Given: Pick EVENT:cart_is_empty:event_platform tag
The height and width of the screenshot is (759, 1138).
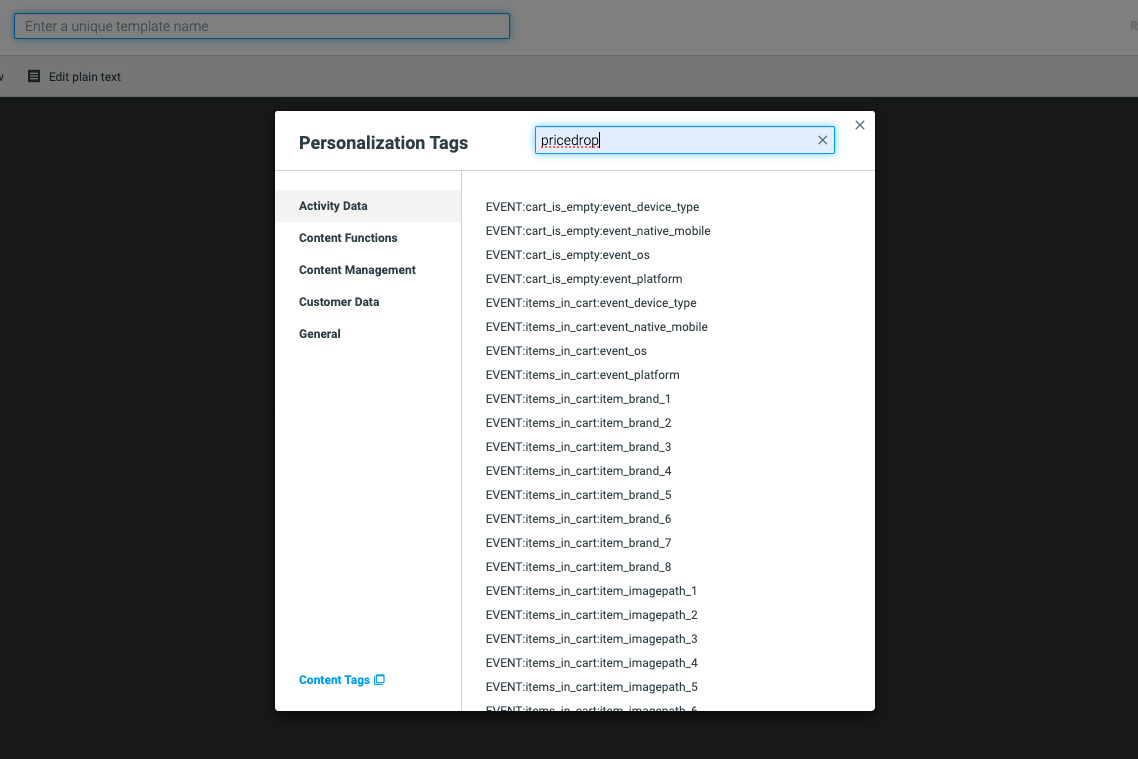Looking at the screenshot, I should (x=584, y=279).
